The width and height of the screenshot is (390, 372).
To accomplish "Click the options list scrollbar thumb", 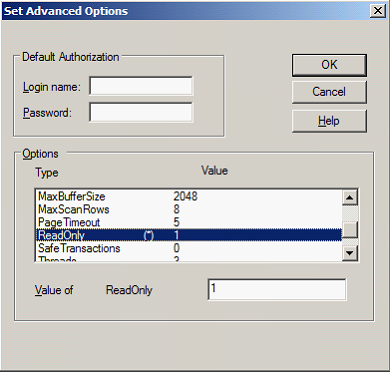I will tap(350, 230).
